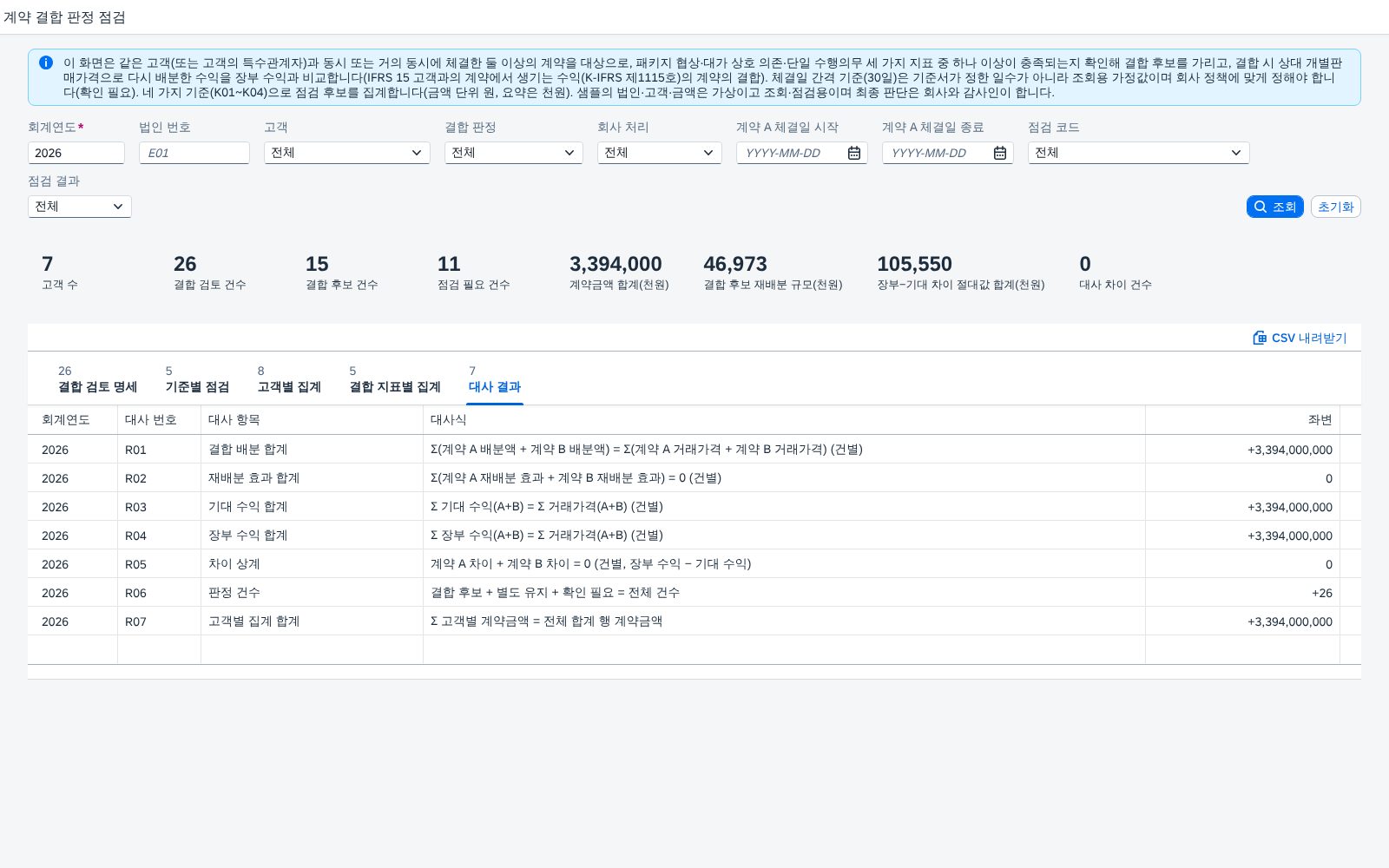
Task: Select row R06 cell
Action: [159, 593]
